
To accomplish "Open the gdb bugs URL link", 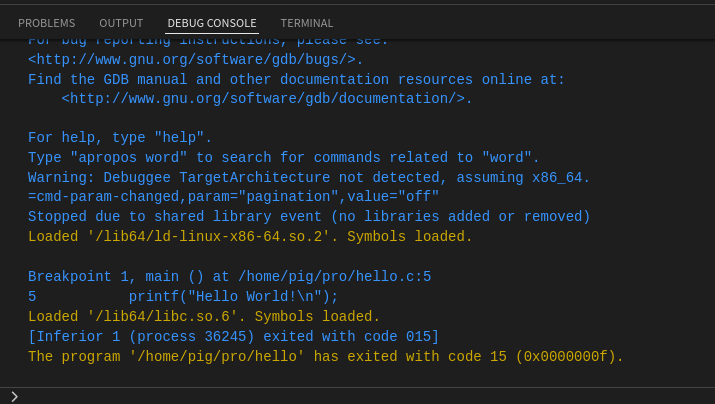I will tap(192, 60).
